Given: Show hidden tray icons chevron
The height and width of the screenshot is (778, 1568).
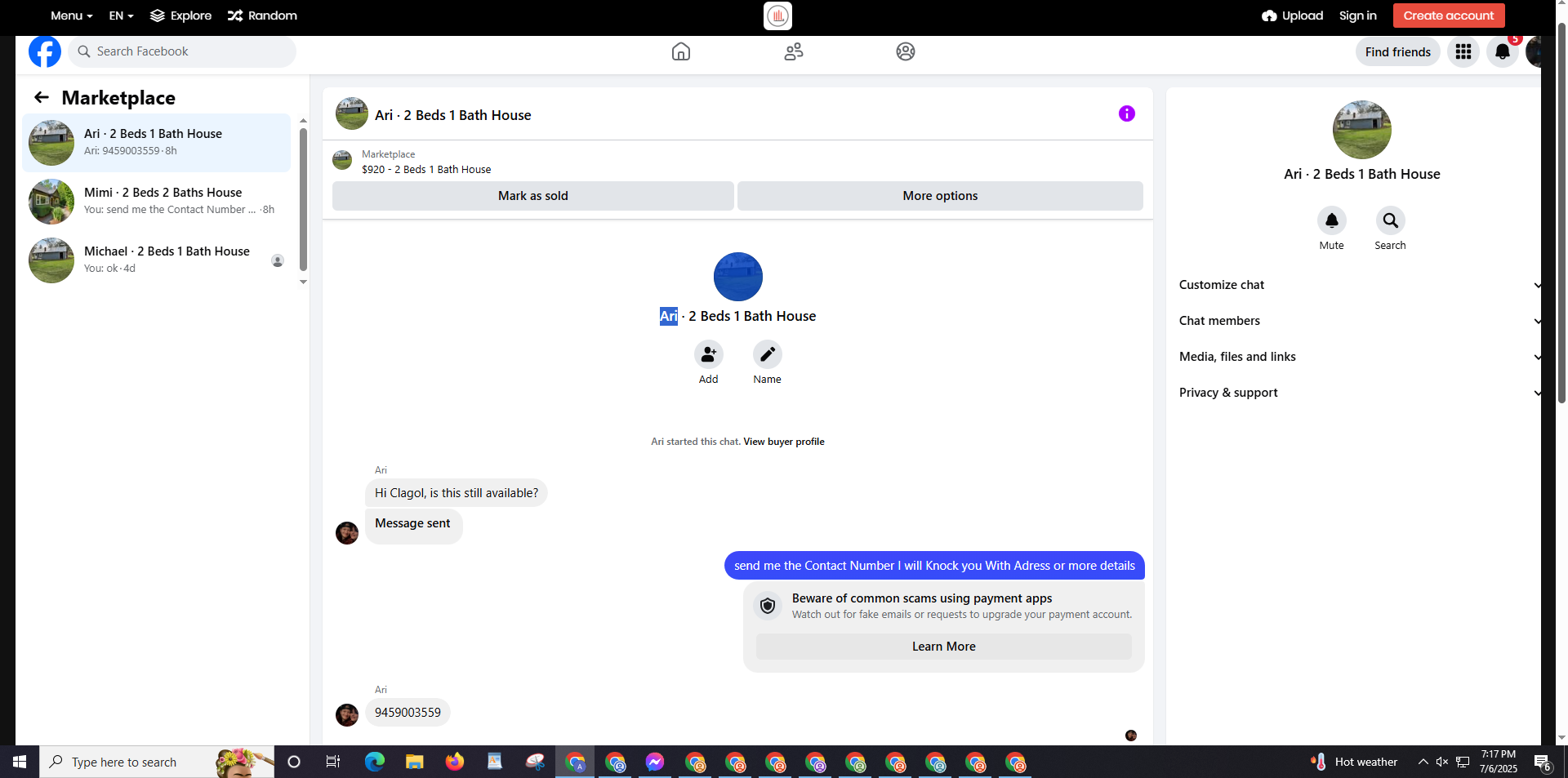Looking at the screenshot, I should 1423,762.
